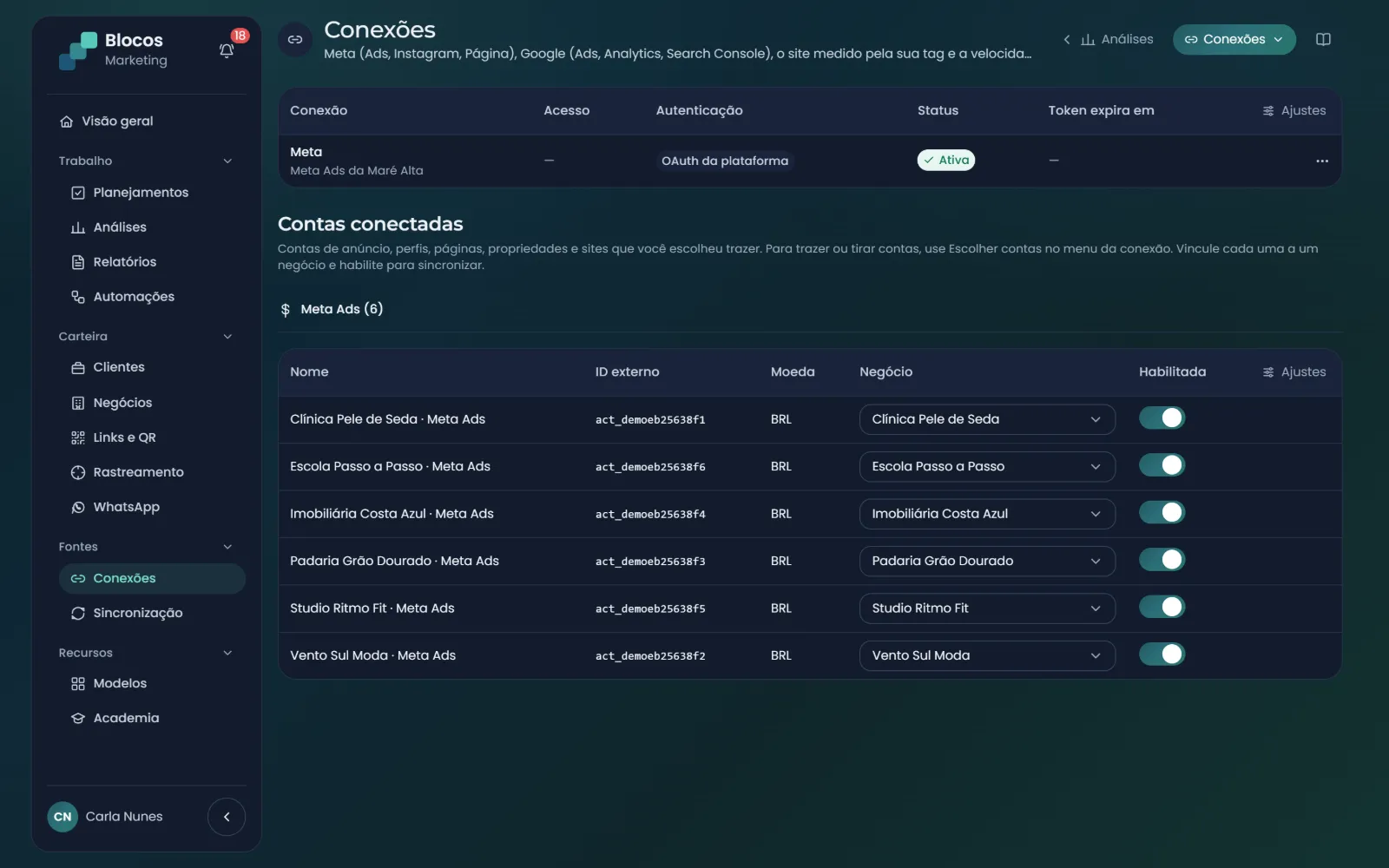Click the link icon beside Conexões title

(295, 40)
